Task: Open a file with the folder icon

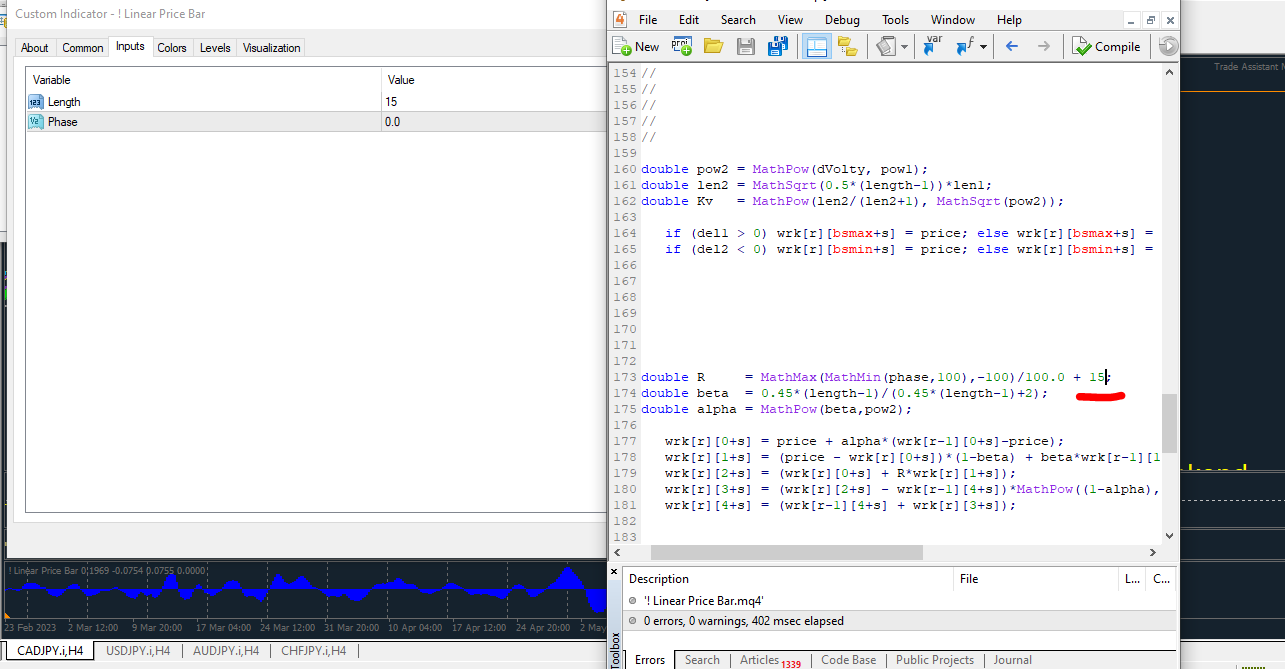Action: pyautogui.click(x=713, y=46)
